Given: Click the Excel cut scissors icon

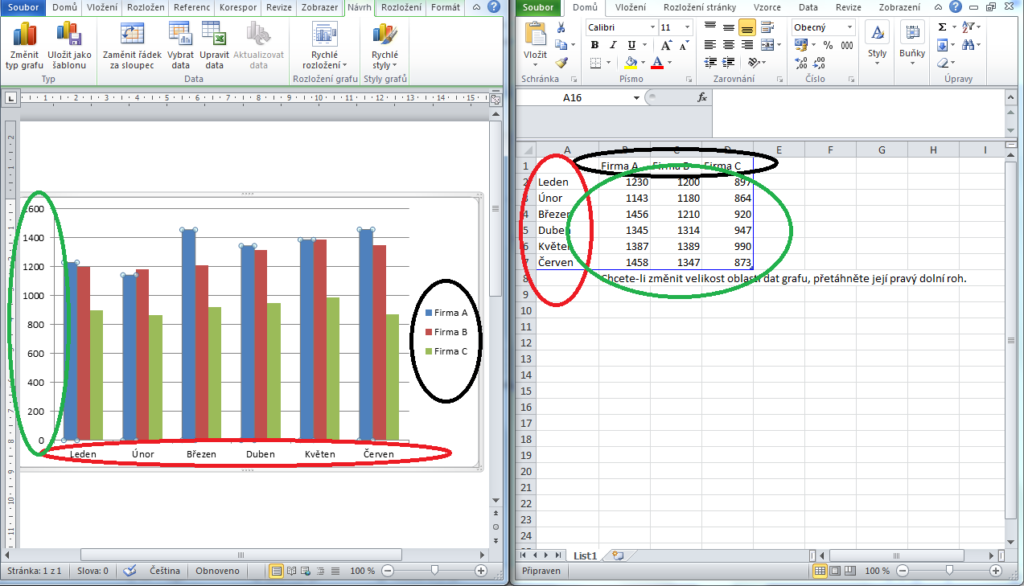Looking at the screenshot, I should [x=561, y=27].
